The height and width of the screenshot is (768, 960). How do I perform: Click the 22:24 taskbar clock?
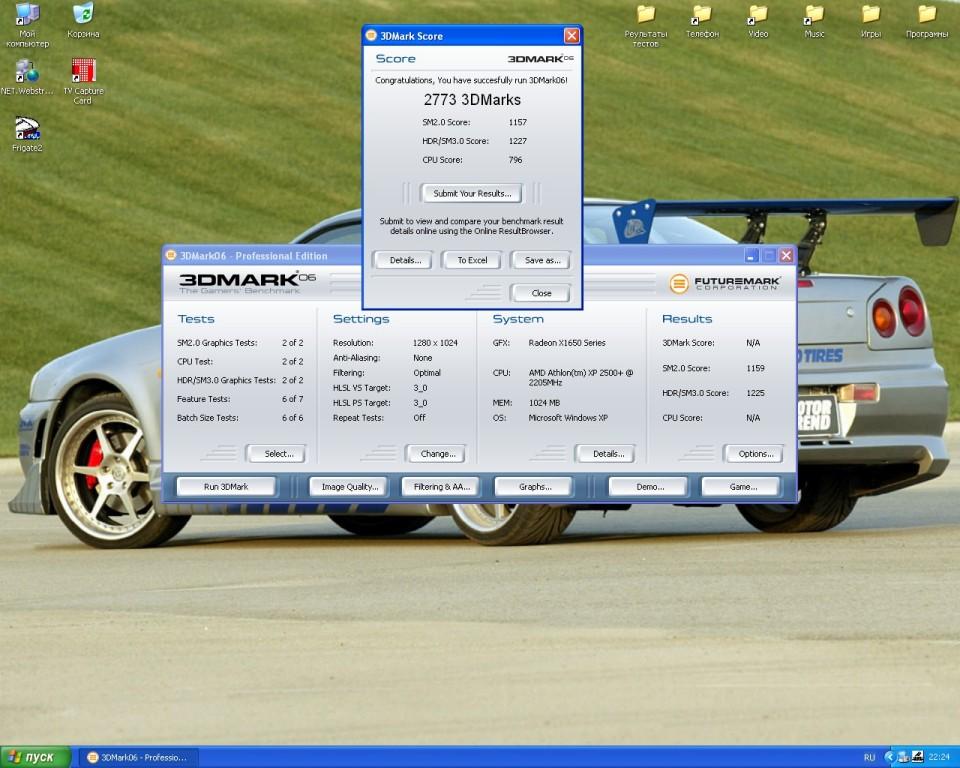tap(939, 757)
